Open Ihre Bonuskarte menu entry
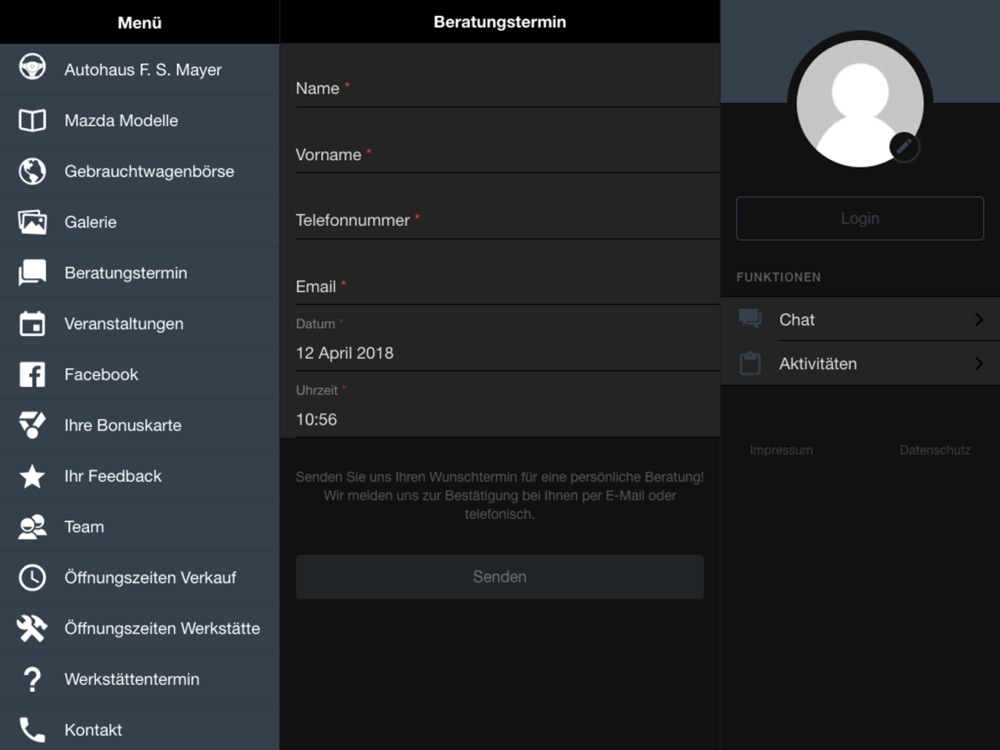The height and width of the screenshot is (750, 1000). 140,425
